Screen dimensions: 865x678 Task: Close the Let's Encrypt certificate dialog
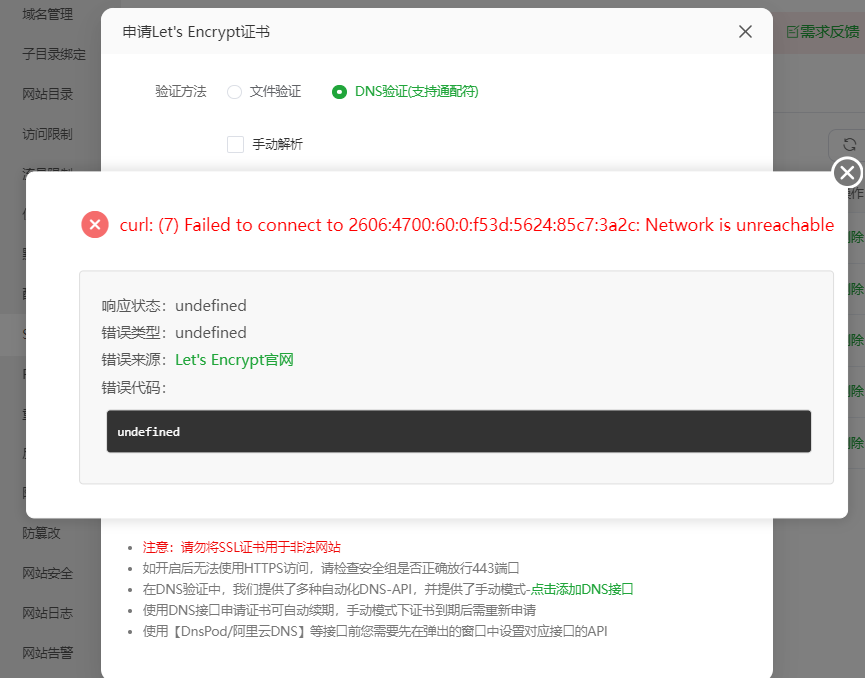point(745,32)
